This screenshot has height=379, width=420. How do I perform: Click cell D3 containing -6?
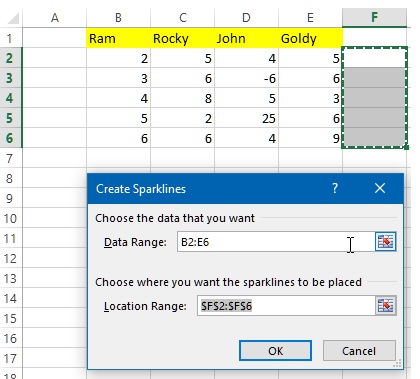click(x=246, y=78)
